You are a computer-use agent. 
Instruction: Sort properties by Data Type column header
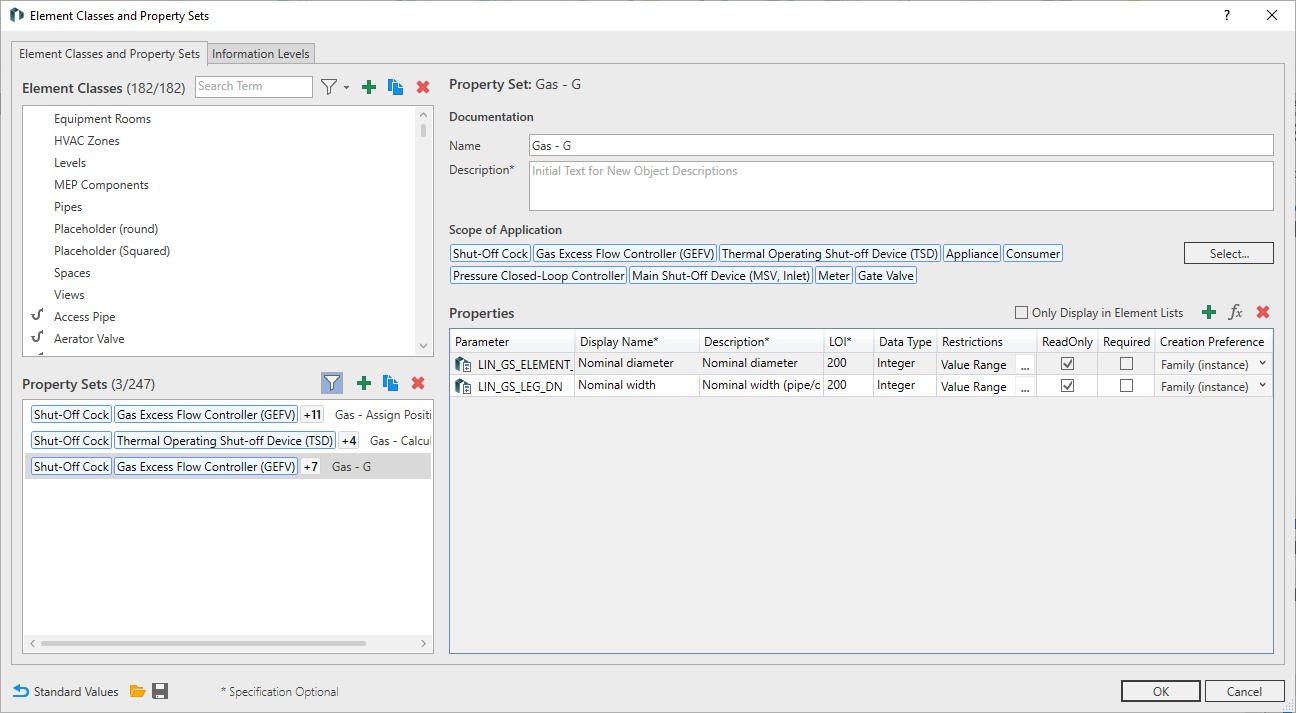click(905, 341)
